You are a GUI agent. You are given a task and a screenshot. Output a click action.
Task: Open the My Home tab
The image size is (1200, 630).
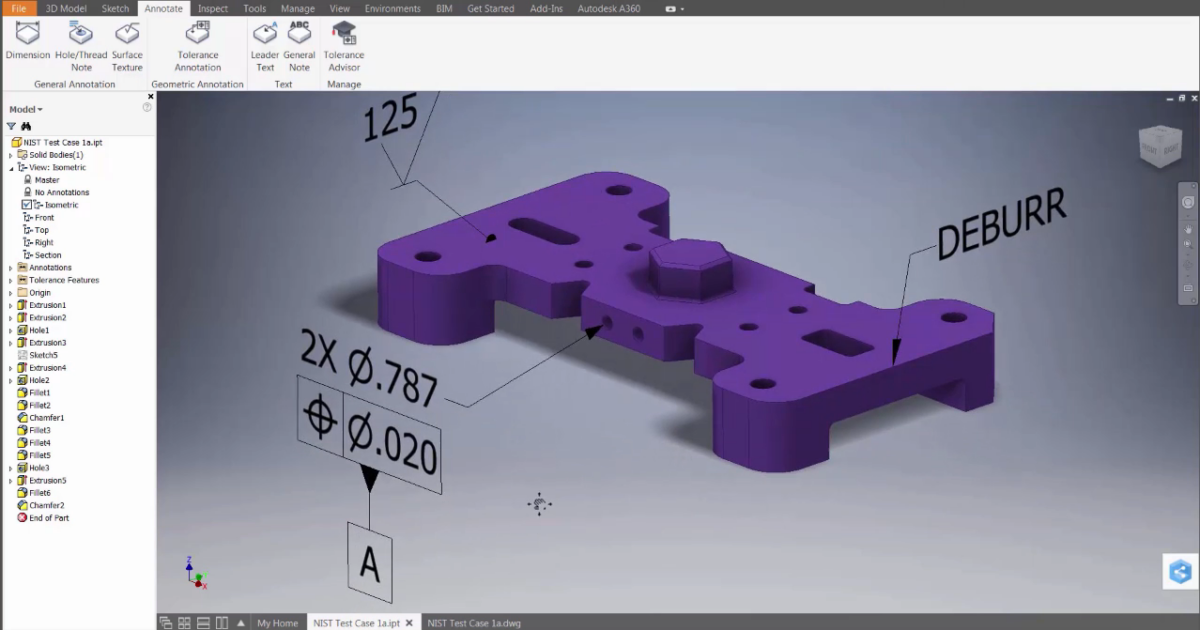pos(277,622)
